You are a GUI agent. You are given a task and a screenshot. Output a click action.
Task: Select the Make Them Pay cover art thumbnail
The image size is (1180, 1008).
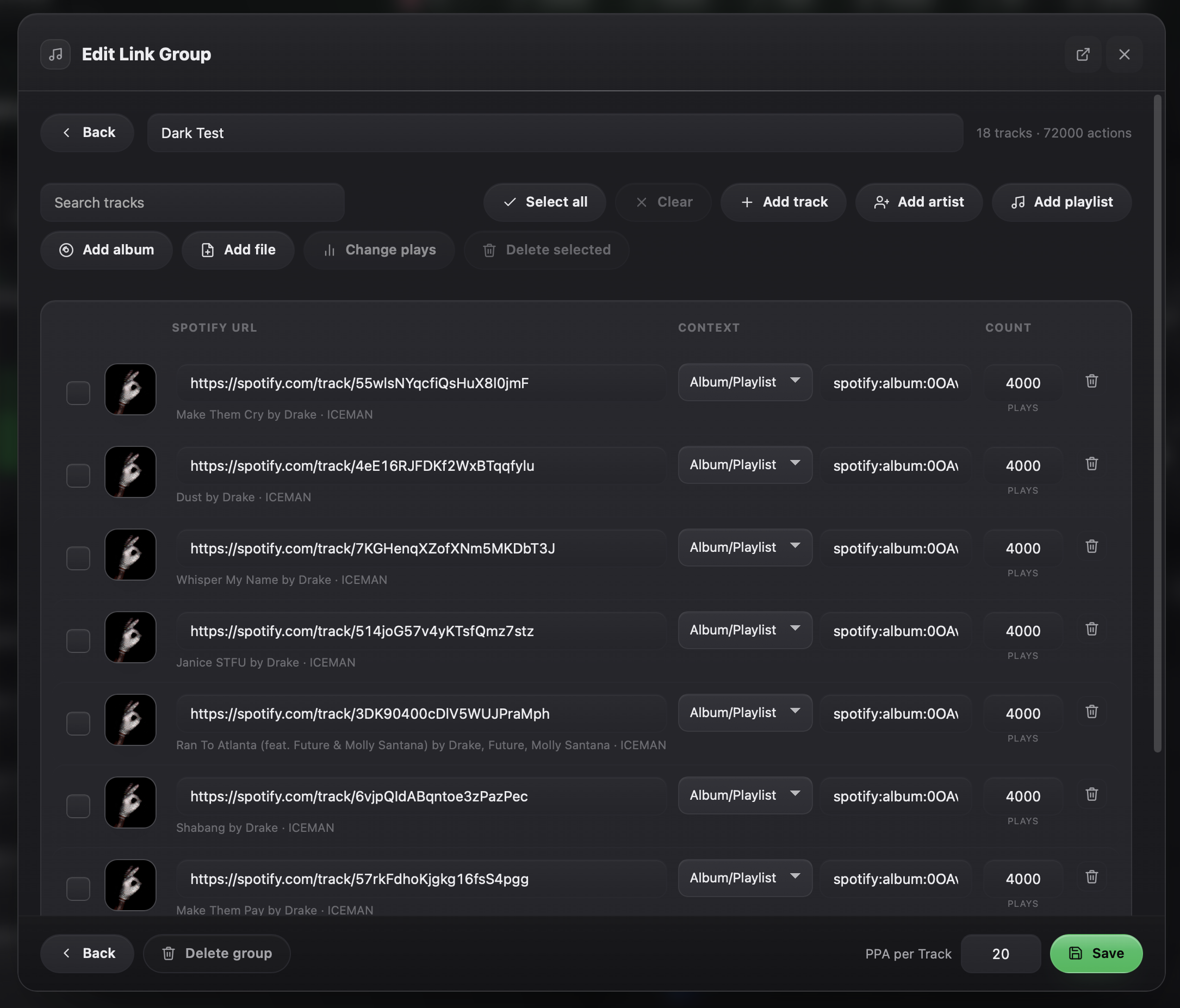tap(131, 885)
